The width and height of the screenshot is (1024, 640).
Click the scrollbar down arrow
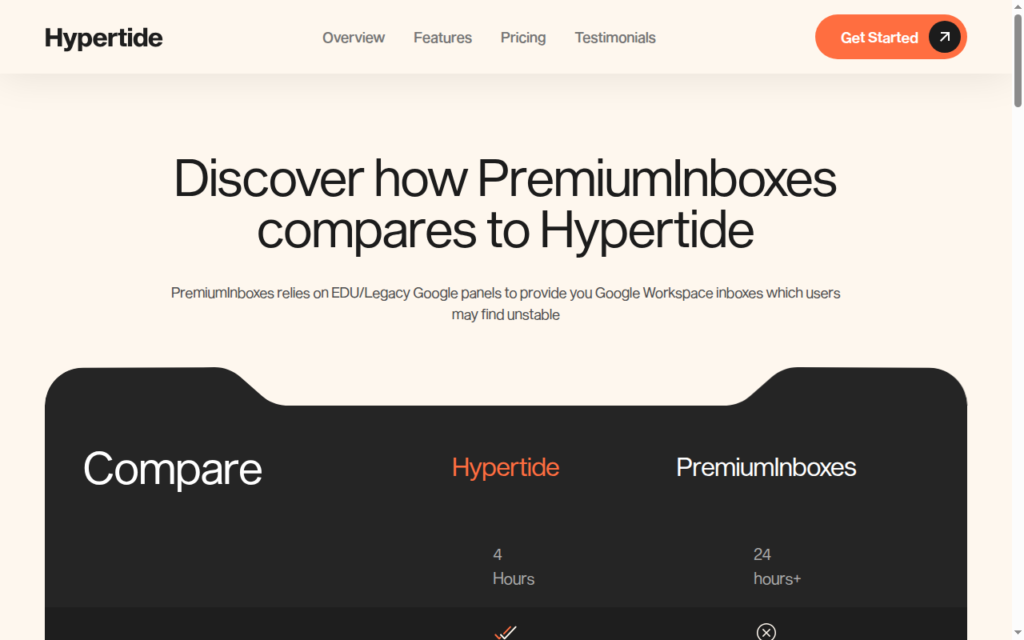pos(1017,635)
